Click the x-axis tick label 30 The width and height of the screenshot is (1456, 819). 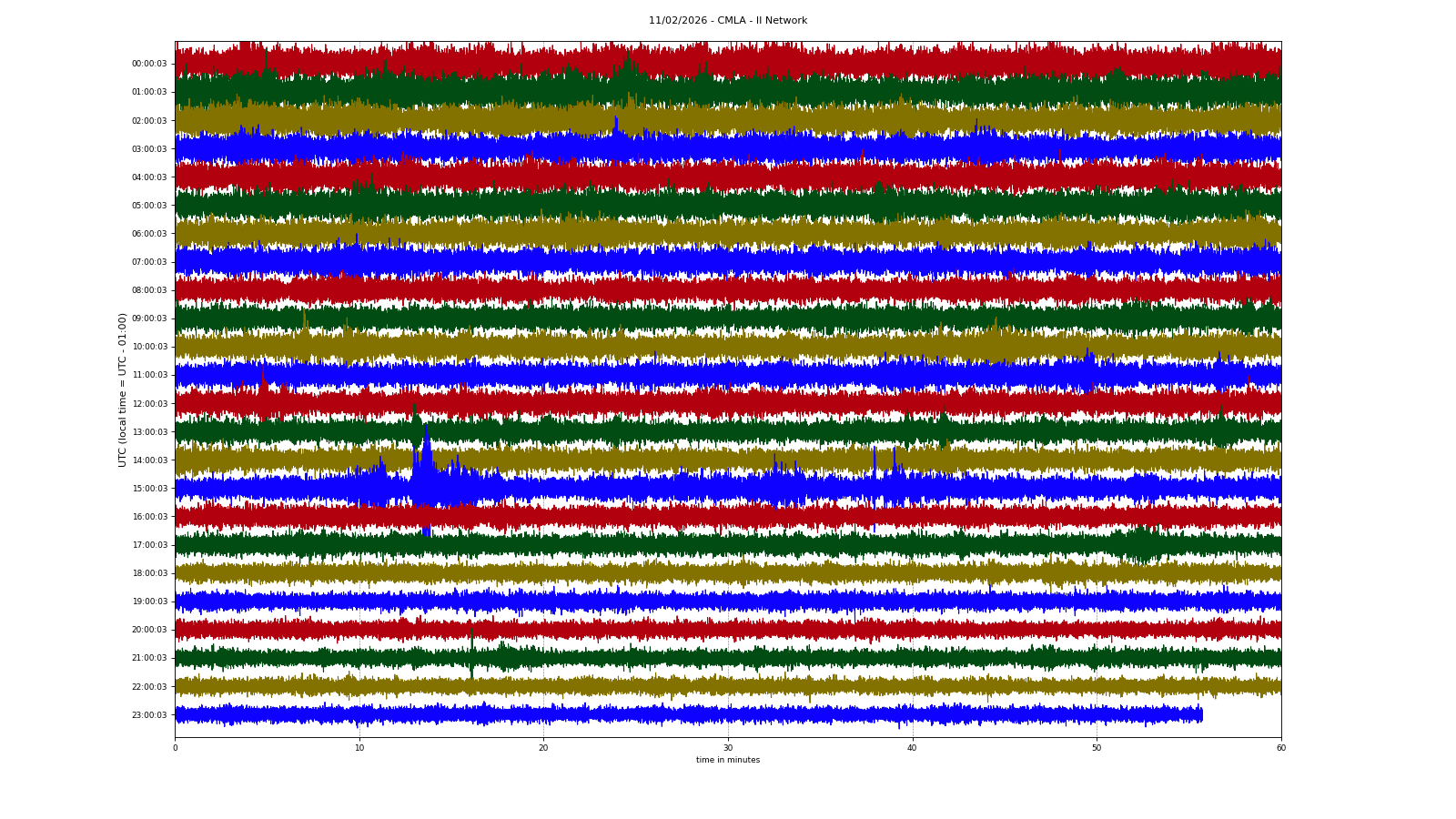pyautogui.click(x=728, y=748)
